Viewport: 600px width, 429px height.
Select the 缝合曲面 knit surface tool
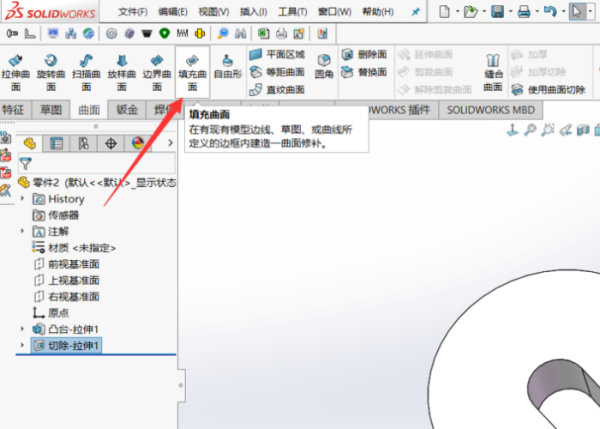(493, 72)
